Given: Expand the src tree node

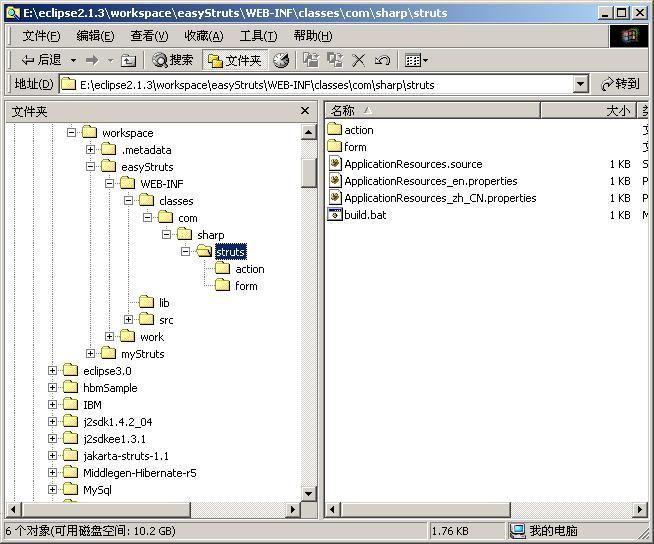Looking at the screenshot, I should (128, 320).
